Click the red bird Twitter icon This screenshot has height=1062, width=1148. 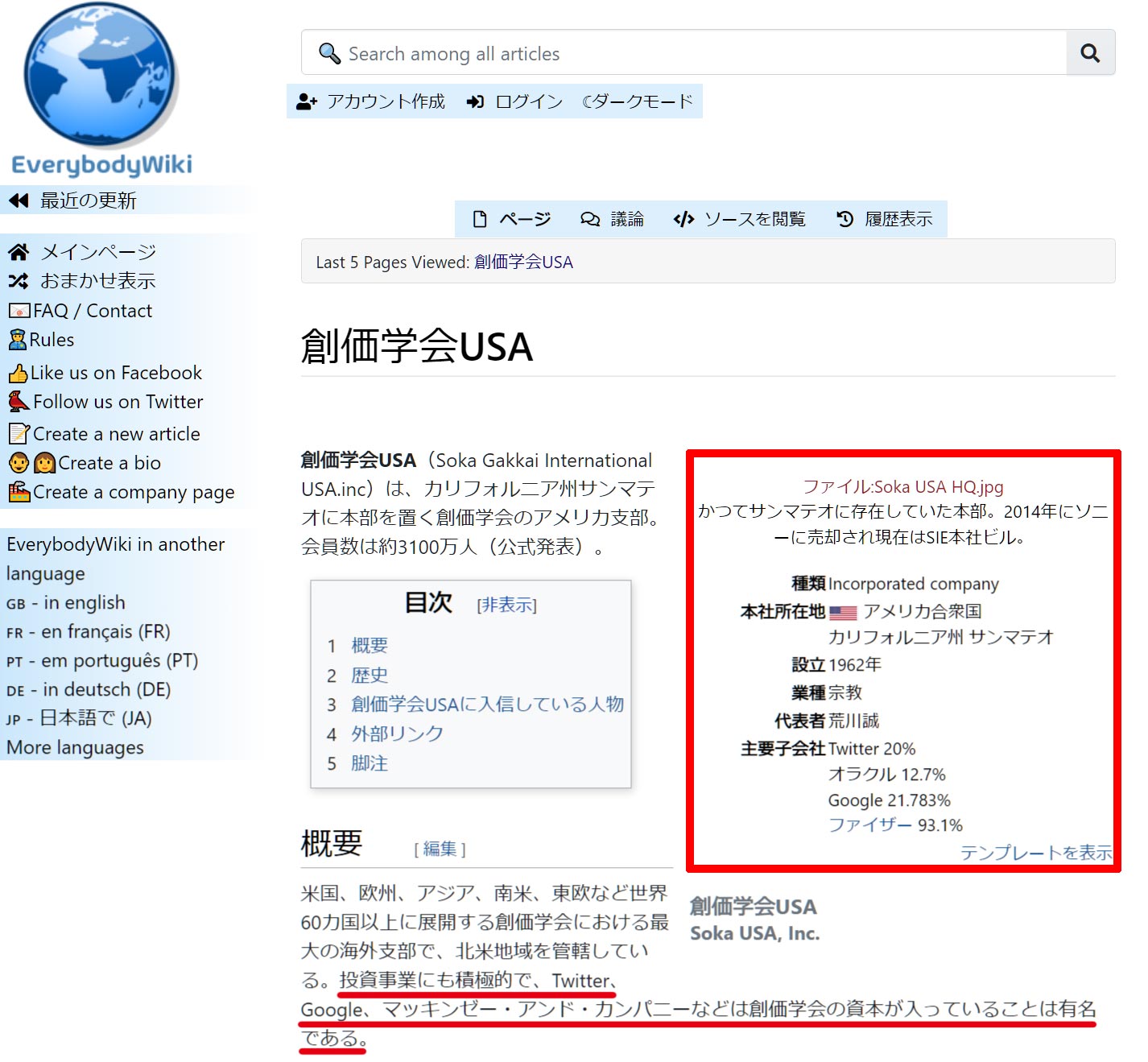19,401
